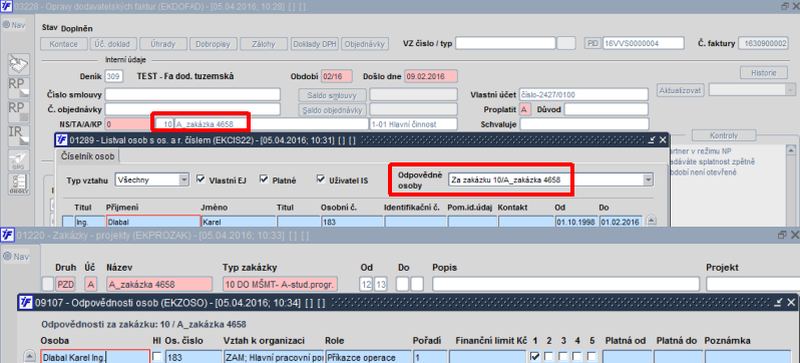The height and width of the screenshot is (363, 800).
Task: Toggle the Hl checkbox in Dlabal row
Action: pos(158,356)
